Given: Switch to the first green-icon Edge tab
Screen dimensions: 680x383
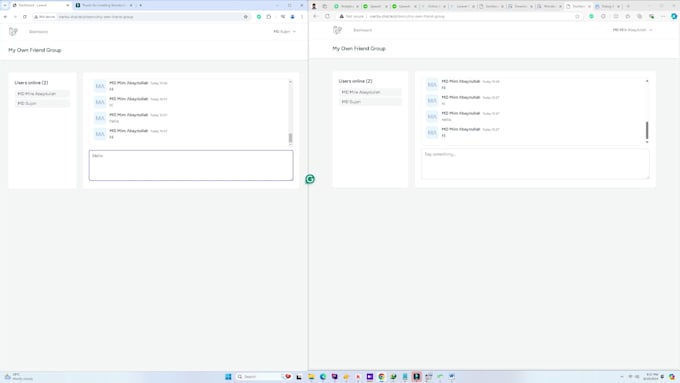Looking at the screenshot, I should pyautogui.click(x=346, y=6).
